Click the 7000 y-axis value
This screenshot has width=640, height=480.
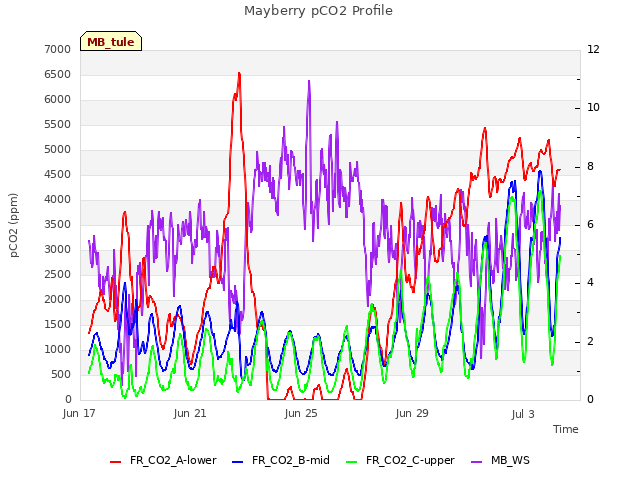coord(58,49)
